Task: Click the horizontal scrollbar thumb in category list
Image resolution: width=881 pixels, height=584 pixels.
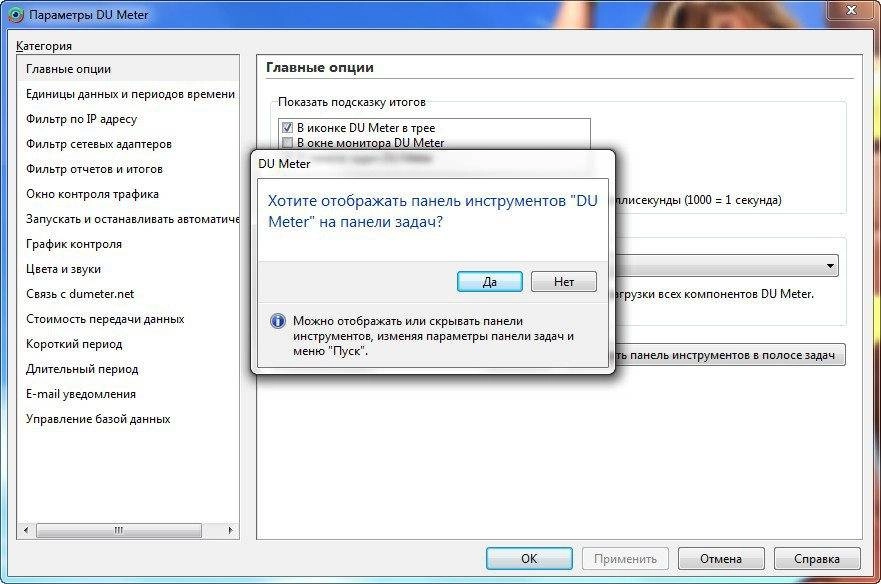Action: (x=119, y=530)
